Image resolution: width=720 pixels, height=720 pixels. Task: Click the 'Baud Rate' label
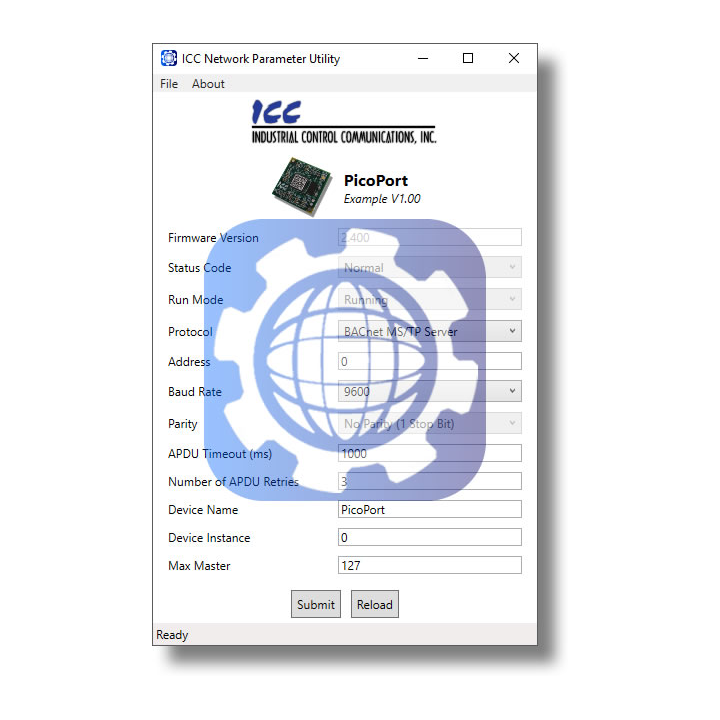[195, 392]
